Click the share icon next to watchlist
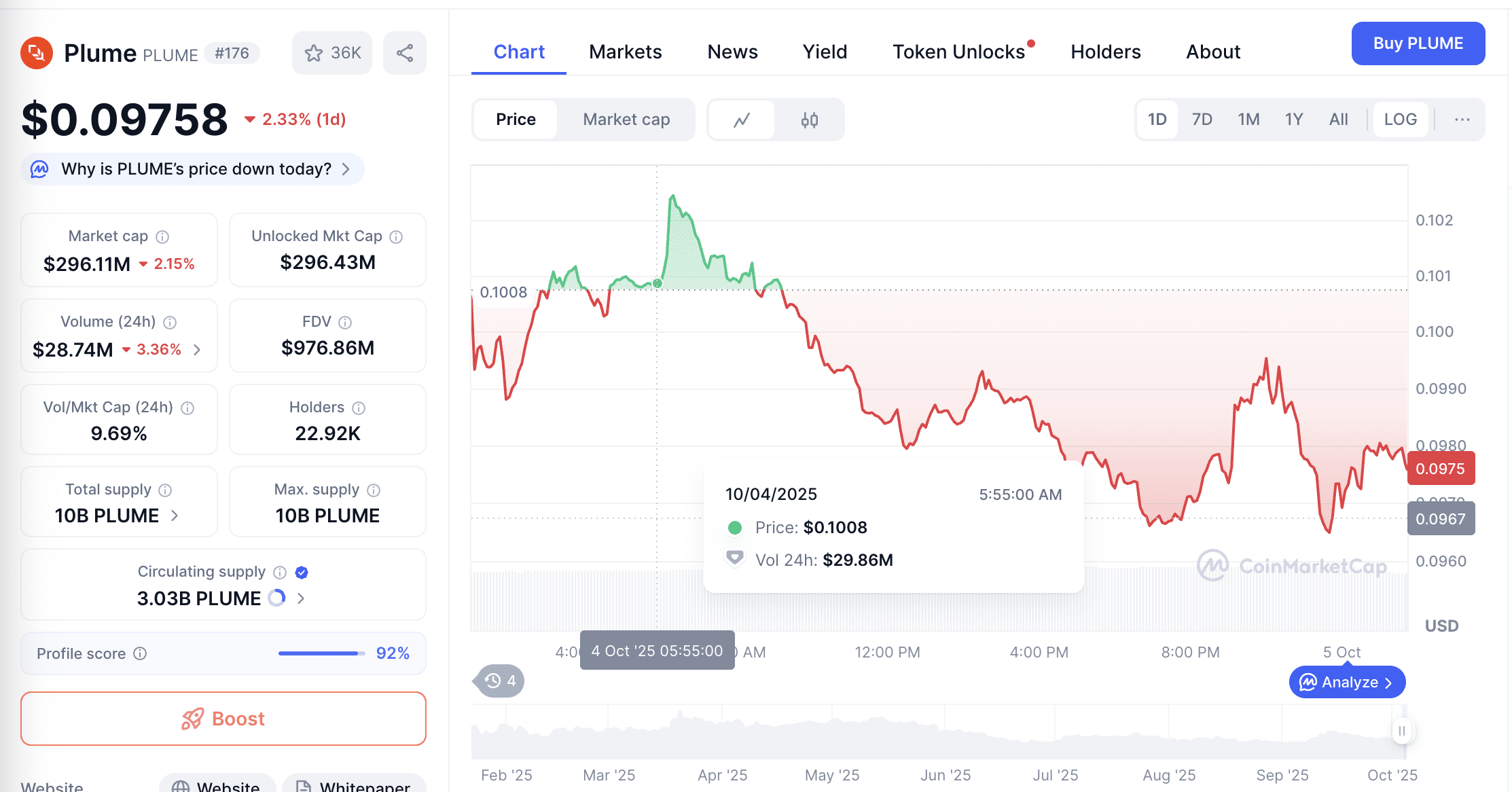This screenshot has height=792, width=1512. [405, 53]
